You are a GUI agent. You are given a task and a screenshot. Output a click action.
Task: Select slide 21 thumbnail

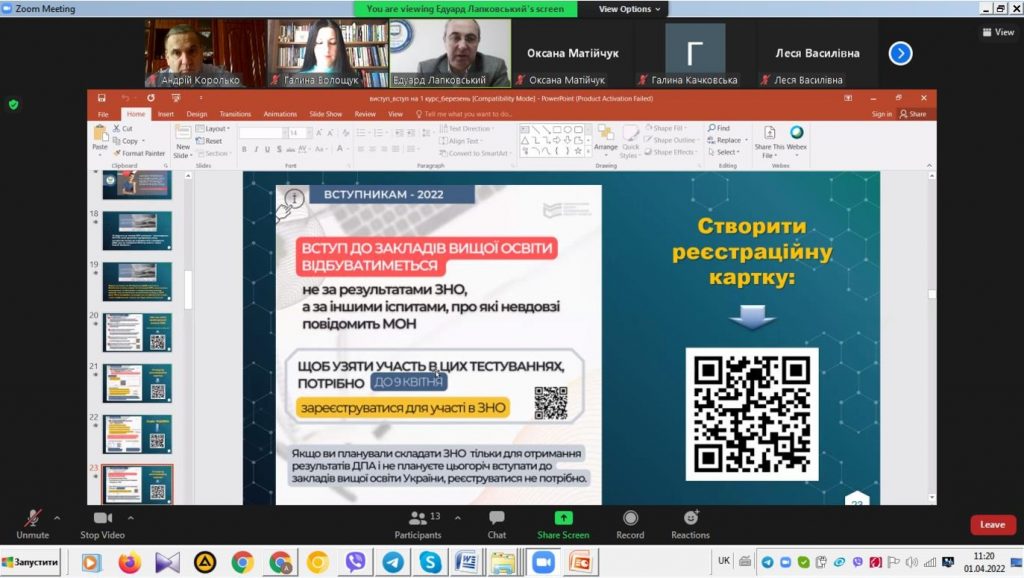[x=136, y=382]
